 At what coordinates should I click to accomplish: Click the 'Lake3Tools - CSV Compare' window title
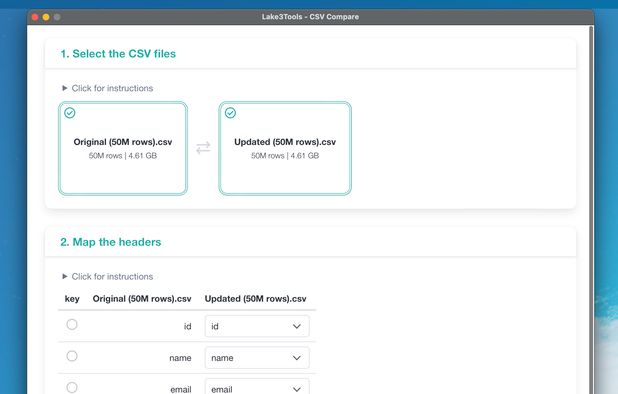coord(310,17)
